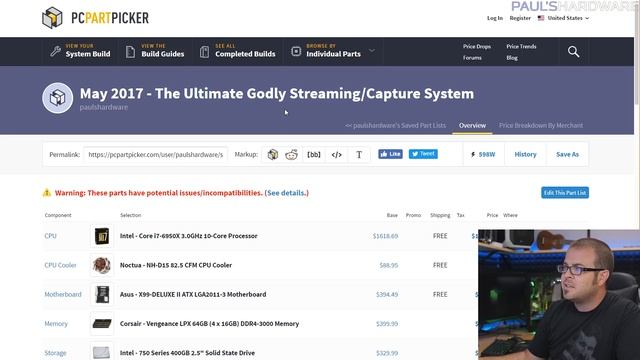Click Asus X99-DELUXE II thumbnail
The height and width of the screenshot is (360, 640).
pos(102,294)
